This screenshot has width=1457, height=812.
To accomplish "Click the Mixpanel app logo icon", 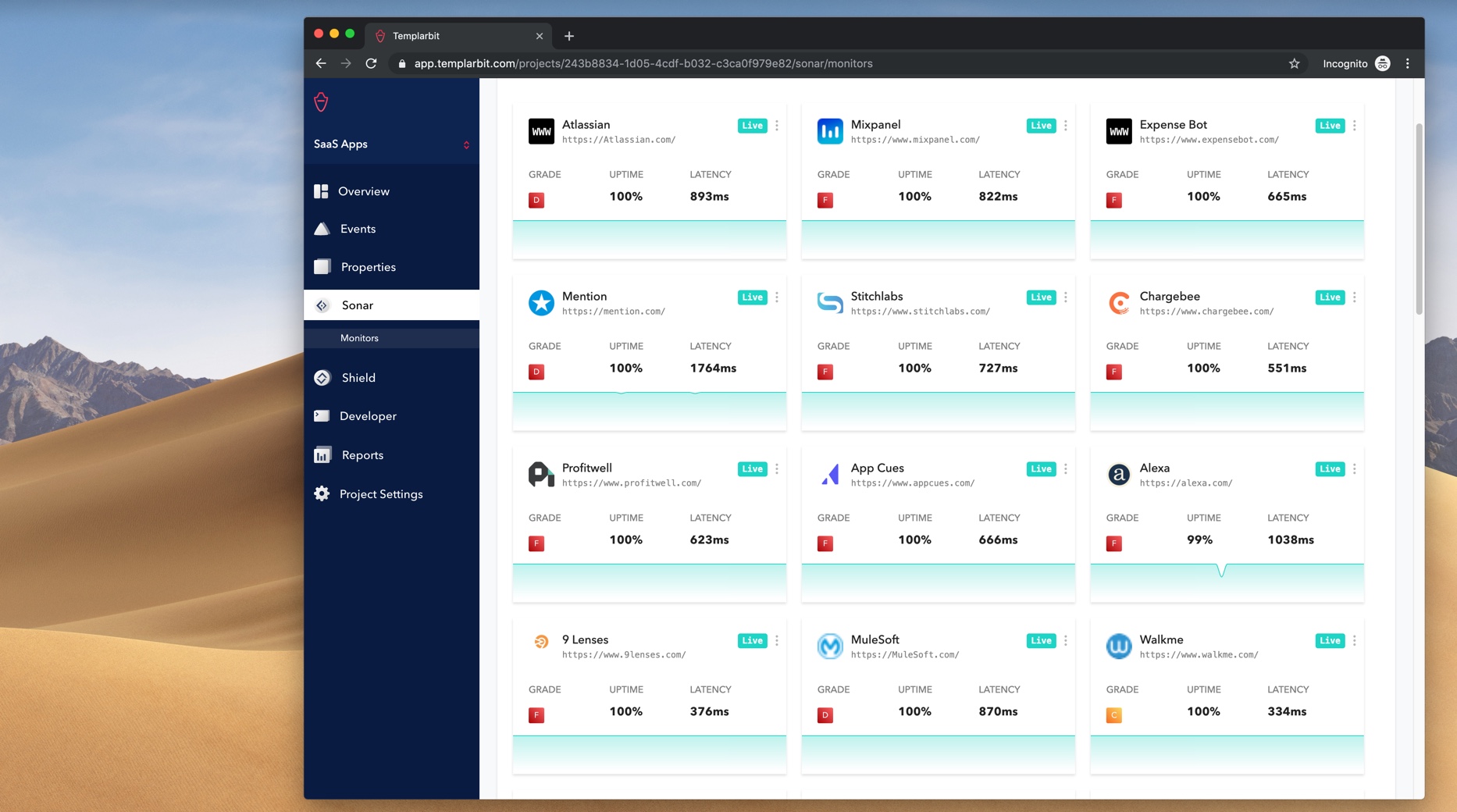I will point(829,131).
